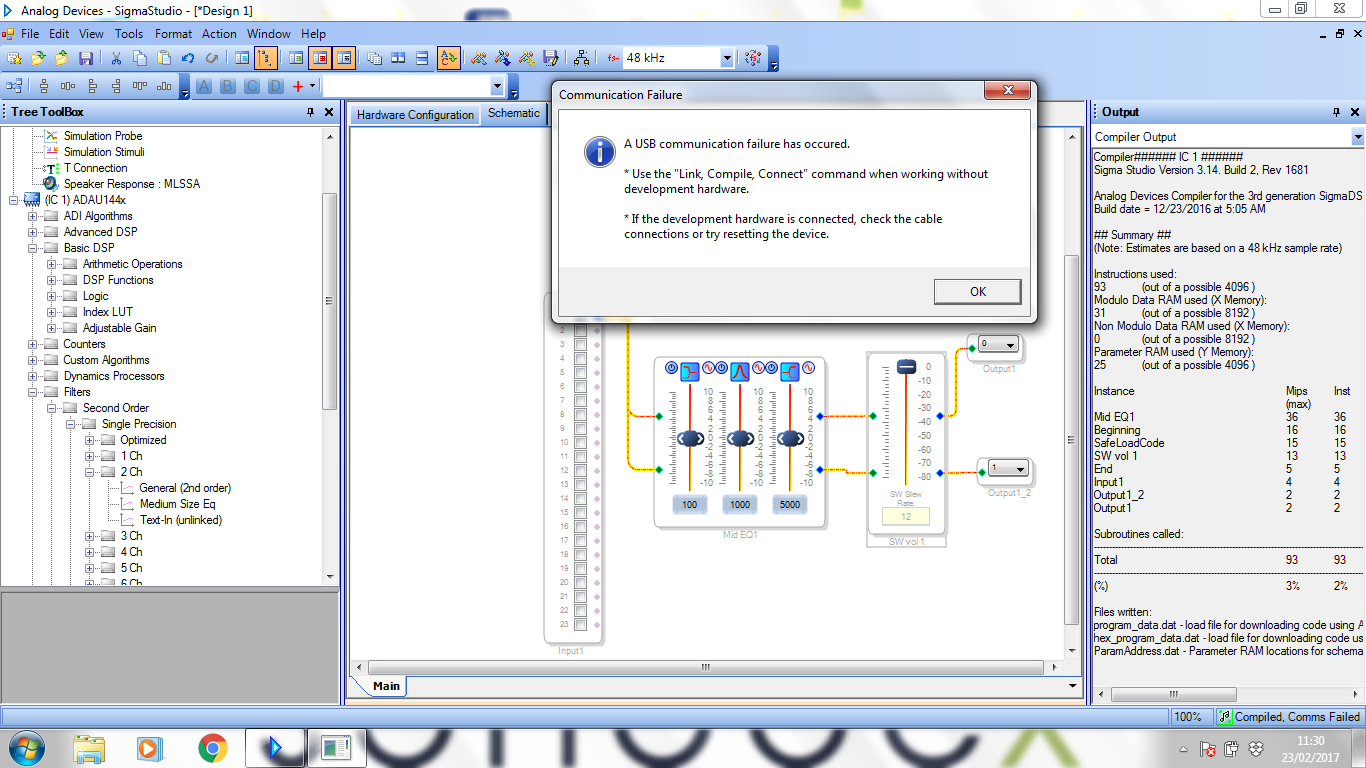Click the T Connection icon in Tree ToolBox
This screenshot has width=1366, height=768.
(x=52, y=168)
